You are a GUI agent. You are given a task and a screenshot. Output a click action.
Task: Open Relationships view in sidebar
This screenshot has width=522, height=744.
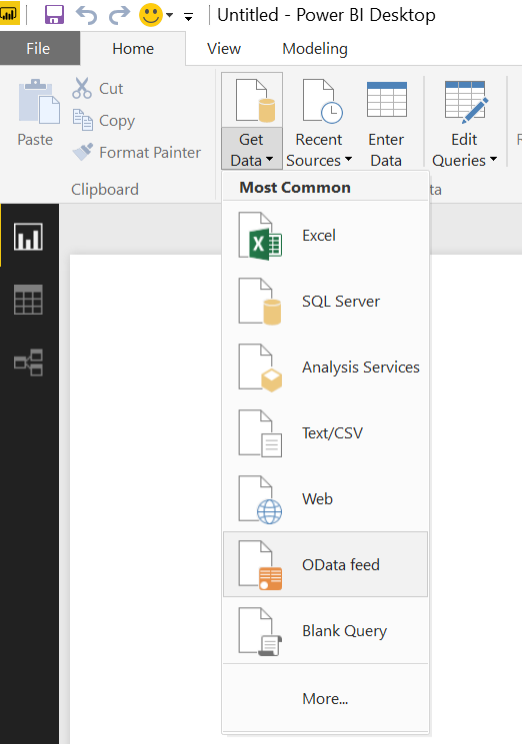(x=28, y=363)
